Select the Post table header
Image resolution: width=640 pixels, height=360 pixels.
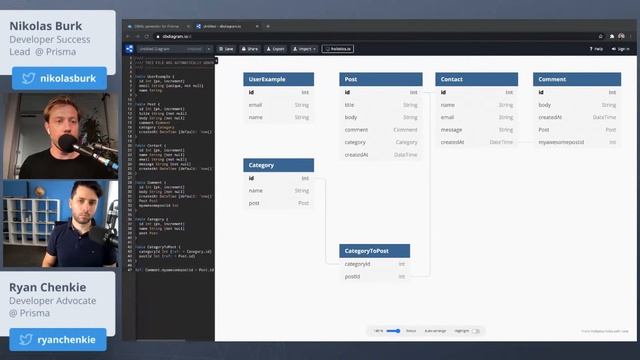pyautogui.click(x=381, y=79)
